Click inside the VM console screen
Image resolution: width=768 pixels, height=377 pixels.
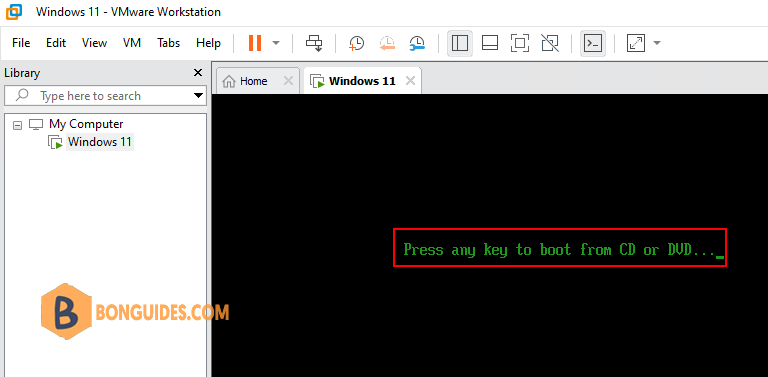(x=490, y=235)
